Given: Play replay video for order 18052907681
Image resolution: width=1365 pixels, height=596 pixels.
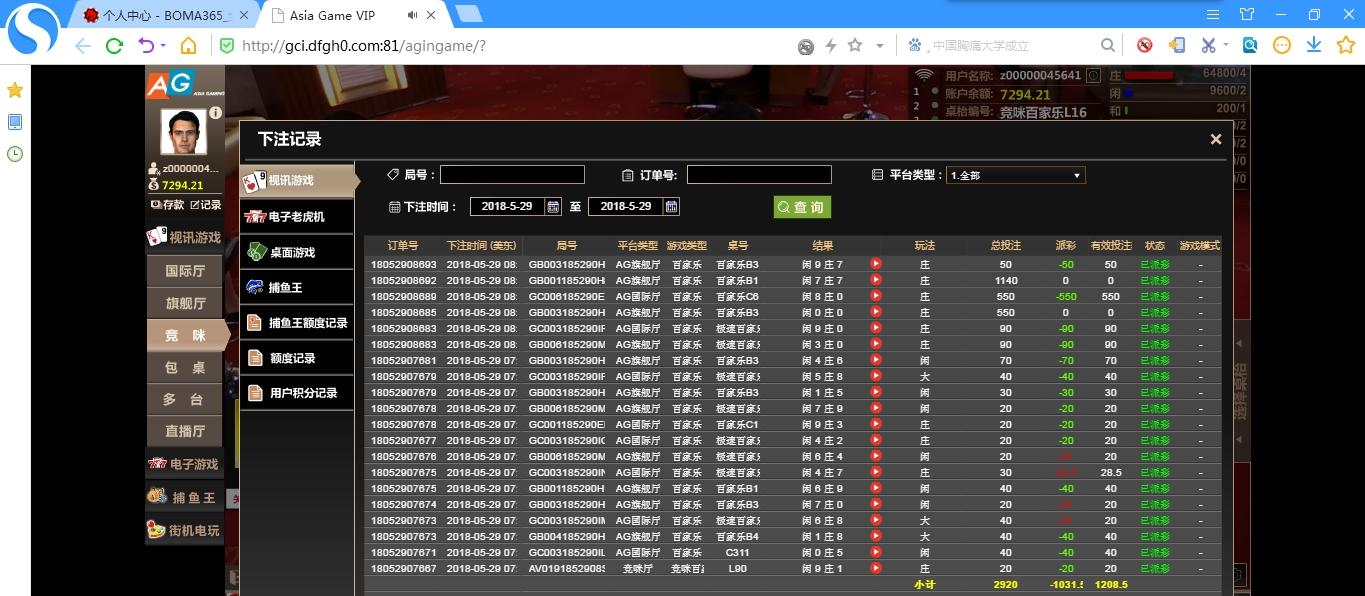Looking at the screenshot, I should point(876,360).
